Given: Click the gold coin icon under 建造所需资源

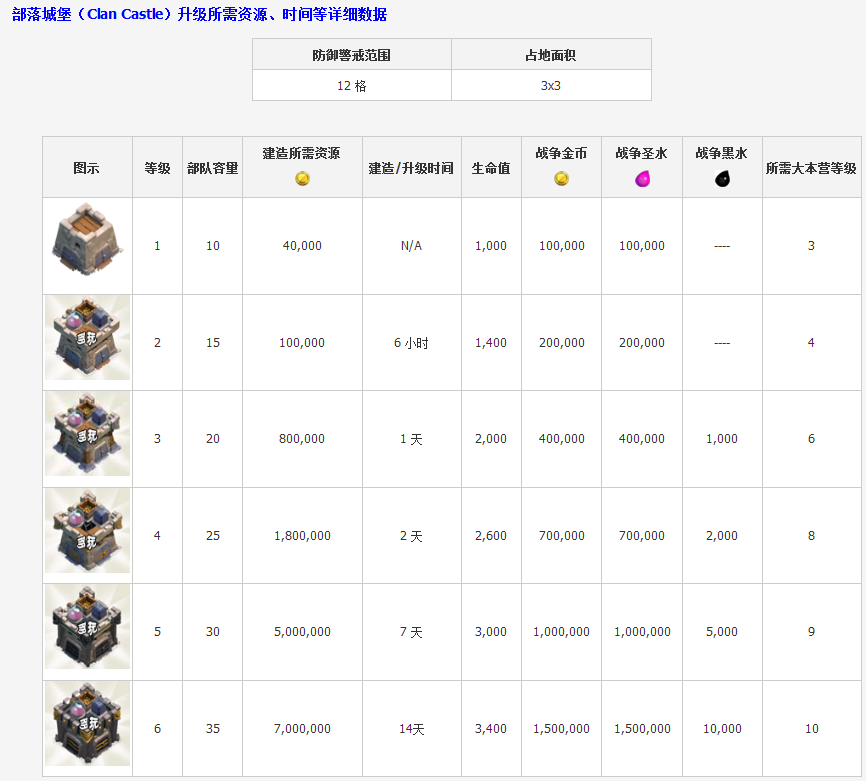Looking at the screenshot, I should 302,178.
